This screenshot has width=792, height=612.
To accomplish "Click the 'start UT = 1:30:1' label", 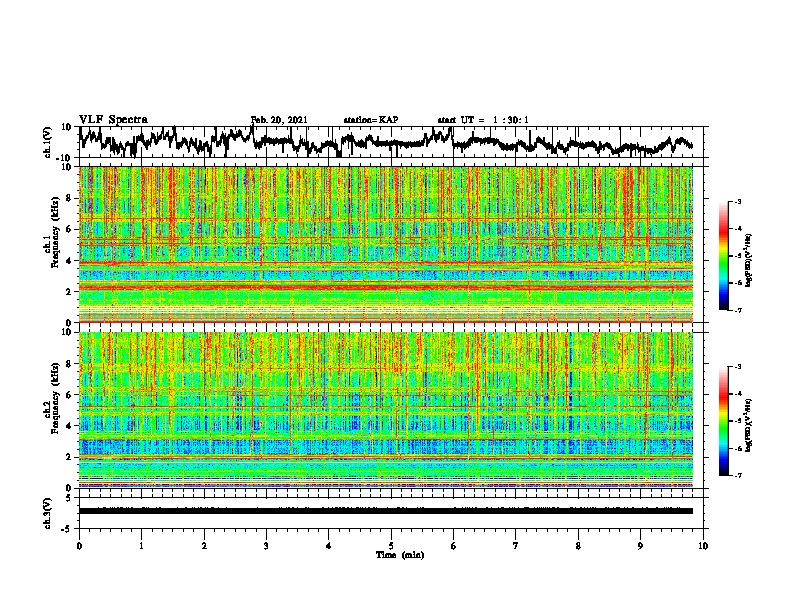I will pyautogui.click(x=483, y=120).
